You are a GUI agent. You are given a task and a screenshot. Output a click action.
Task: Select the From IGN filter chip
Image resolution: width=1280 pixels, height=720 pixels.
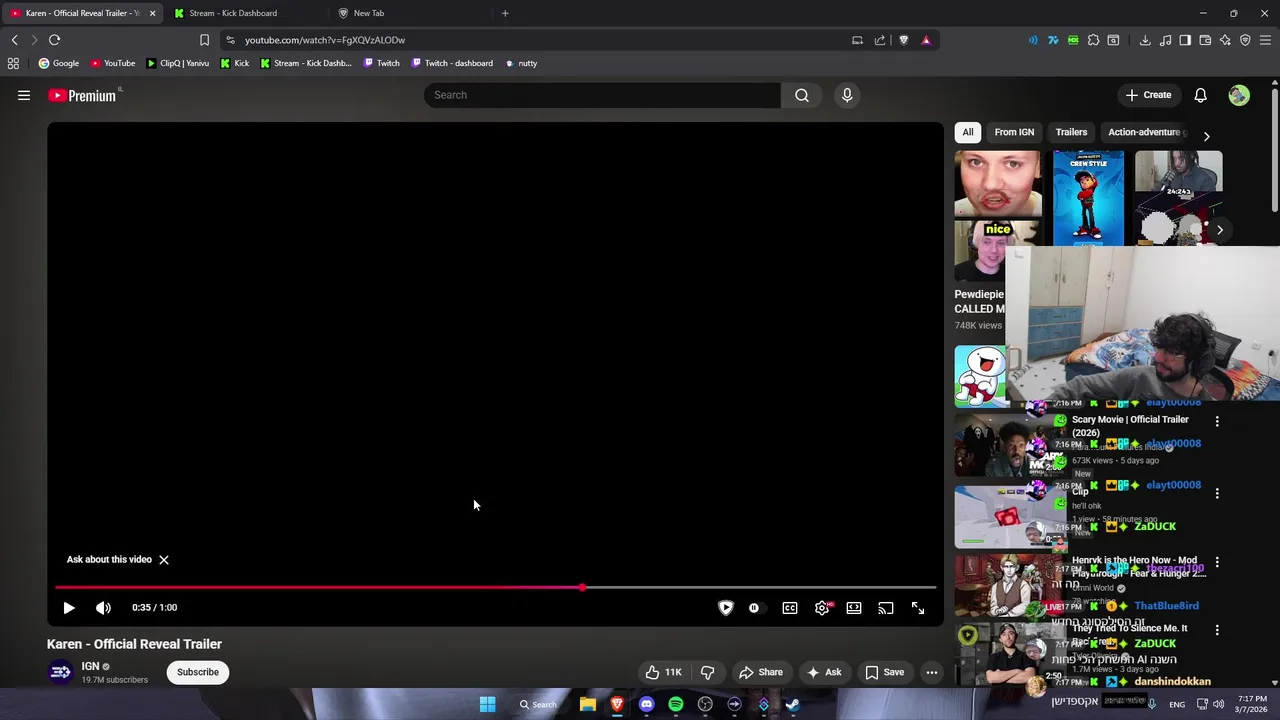click(1014, 132)
